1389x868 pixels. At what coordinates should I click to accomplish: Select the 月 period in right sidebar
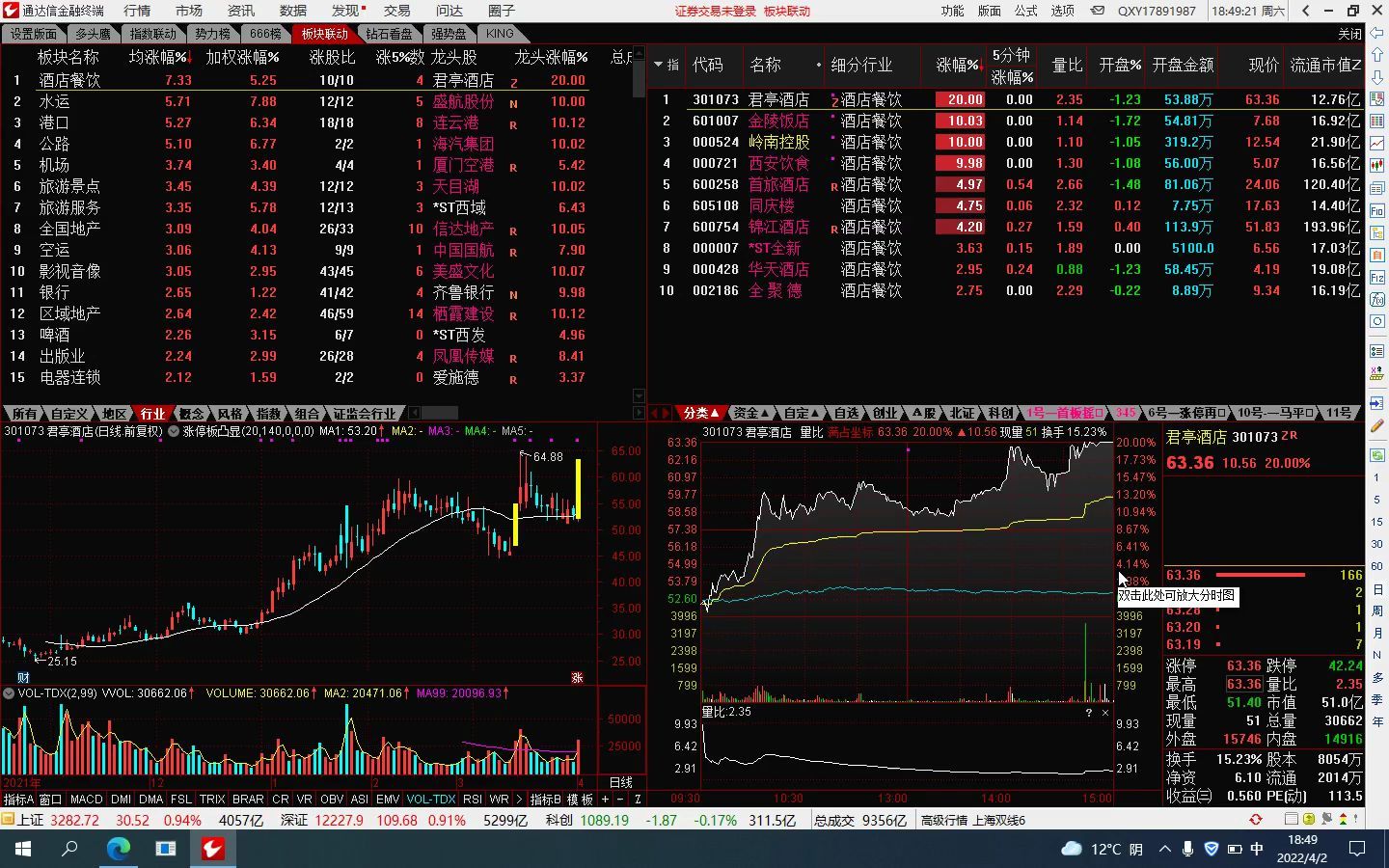1377,633
